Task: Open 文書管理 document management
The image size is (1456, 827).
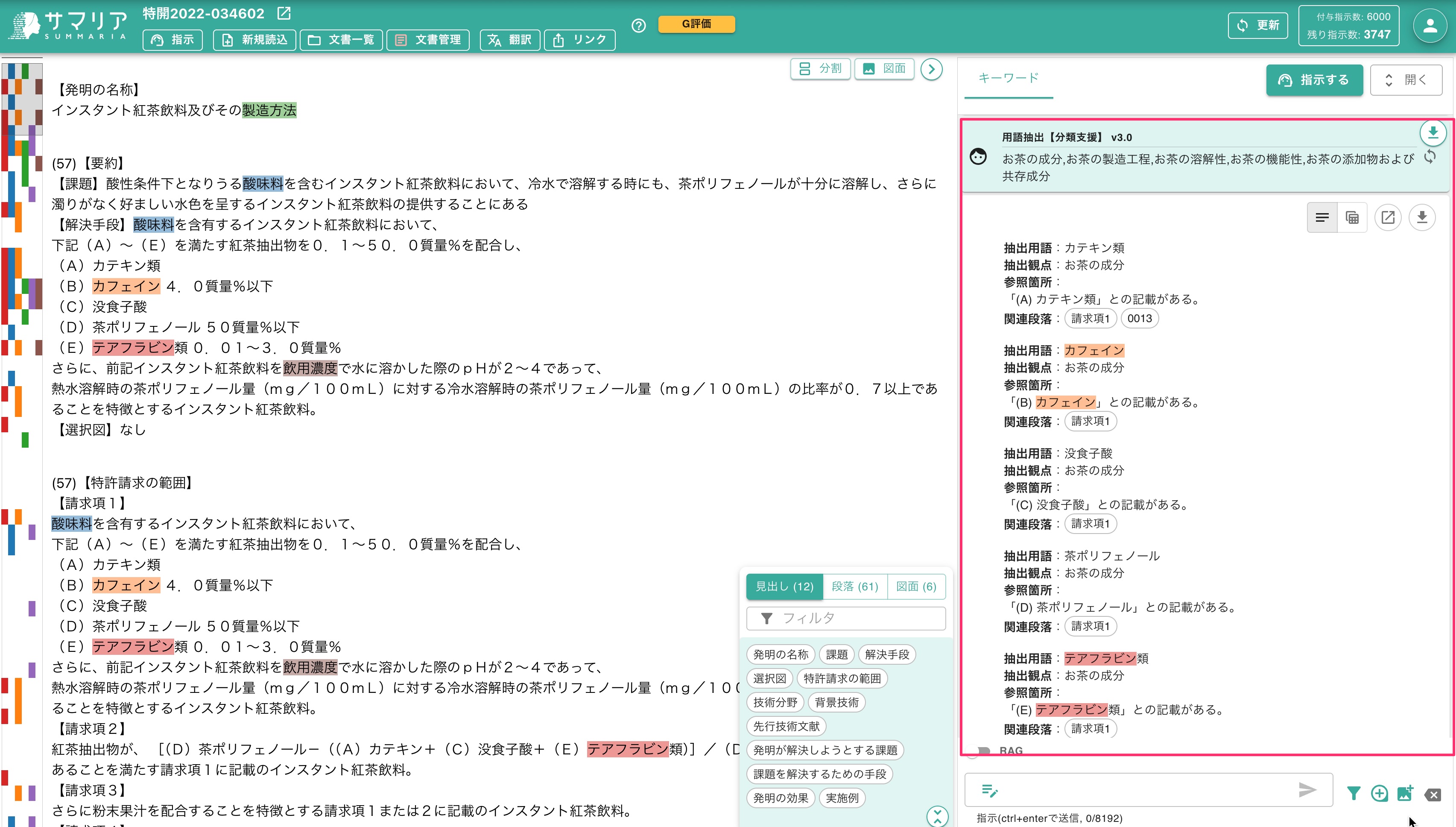Action: [x=428, y=40]
